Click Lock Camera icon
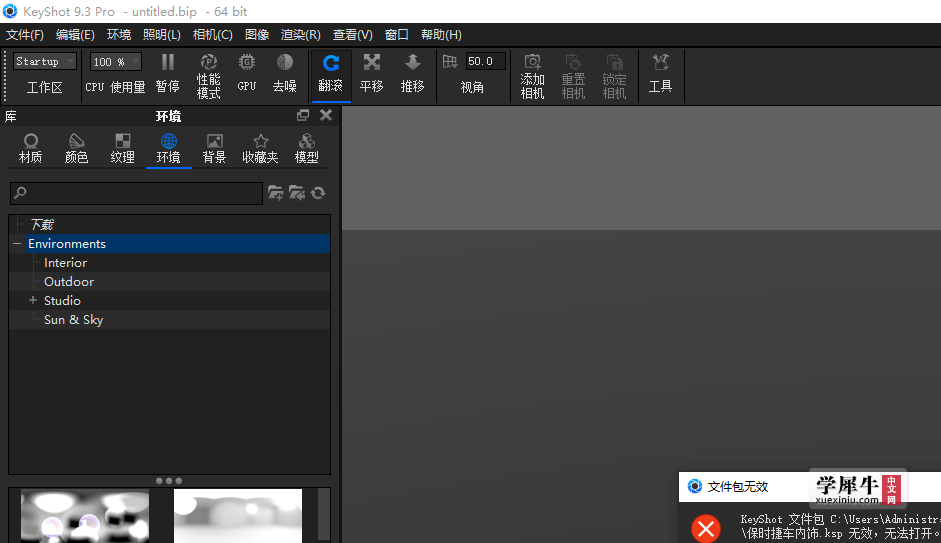 (614, 62)
